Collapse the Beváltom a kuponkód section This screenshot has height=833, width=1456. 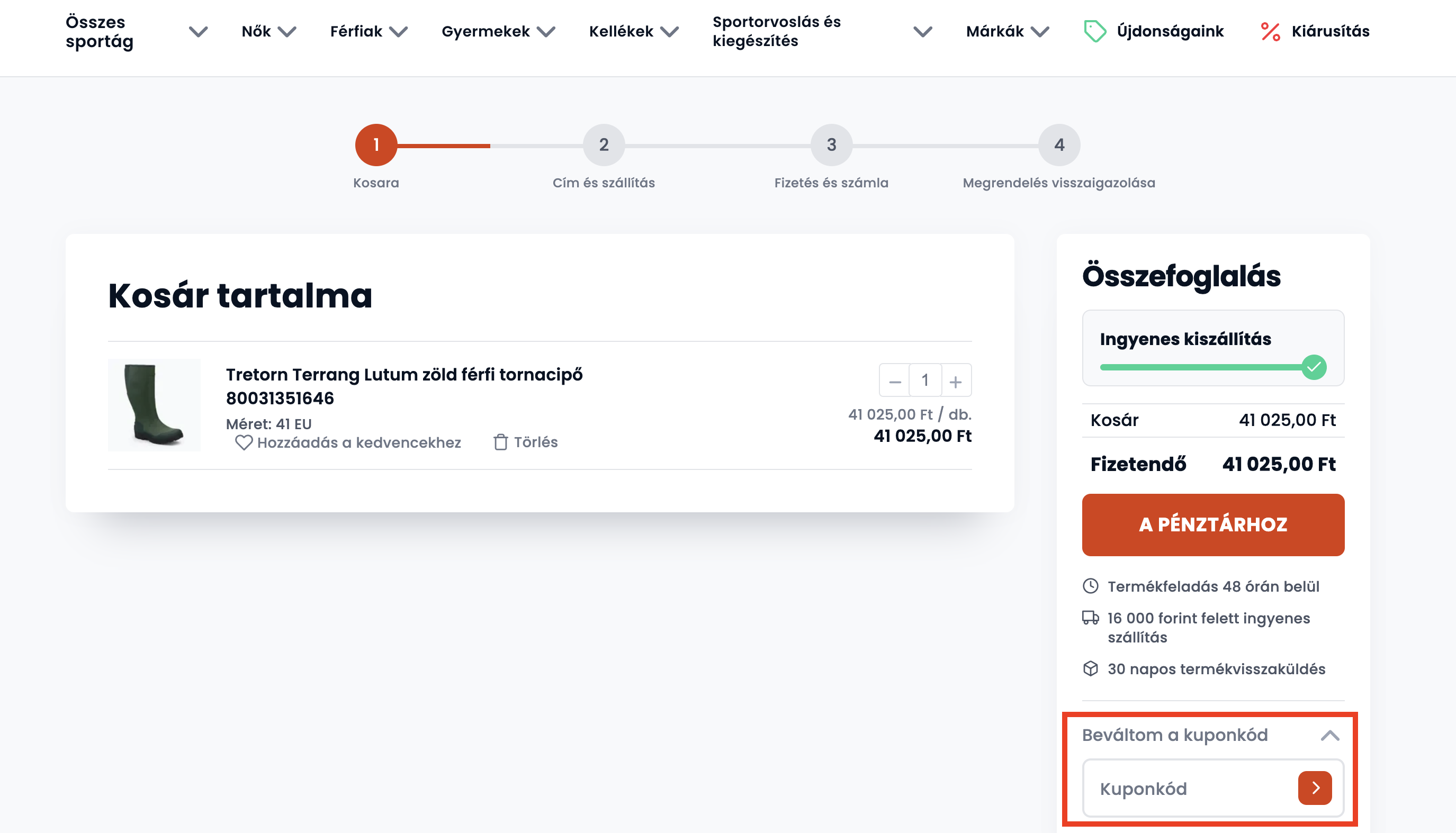(1329, 735)
